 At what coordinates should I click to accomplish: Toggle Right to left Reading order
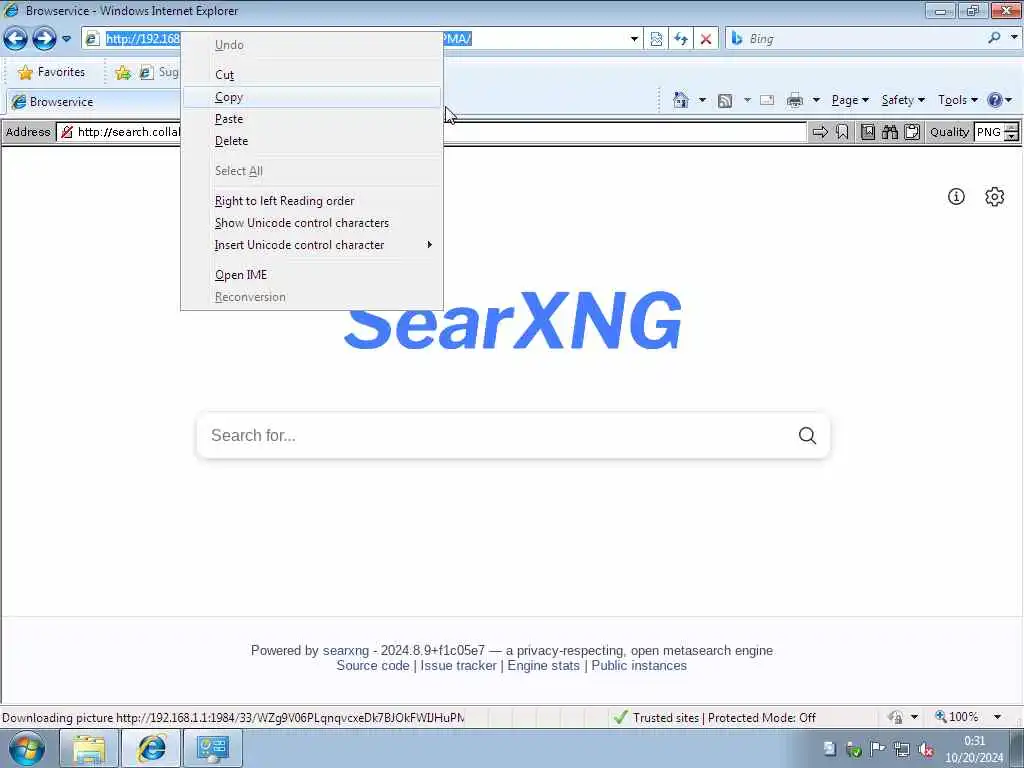(x=312, y=201)
